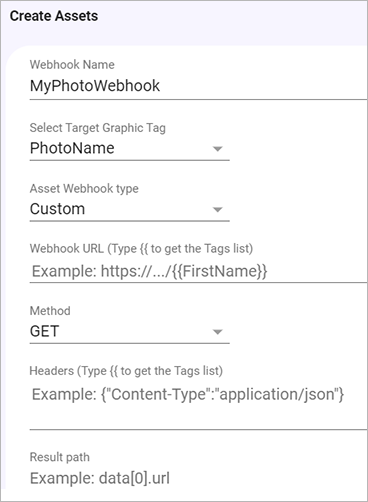Click the empty lower area of the Headers box
Image resolution: width=368 pixels, height=502 pixels.
[x=199, y=417]
